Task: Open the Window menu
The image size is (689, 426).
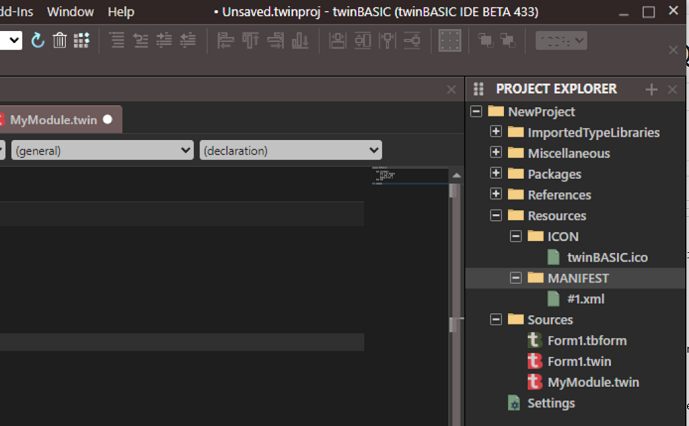Action: click(x=71, y=12)
